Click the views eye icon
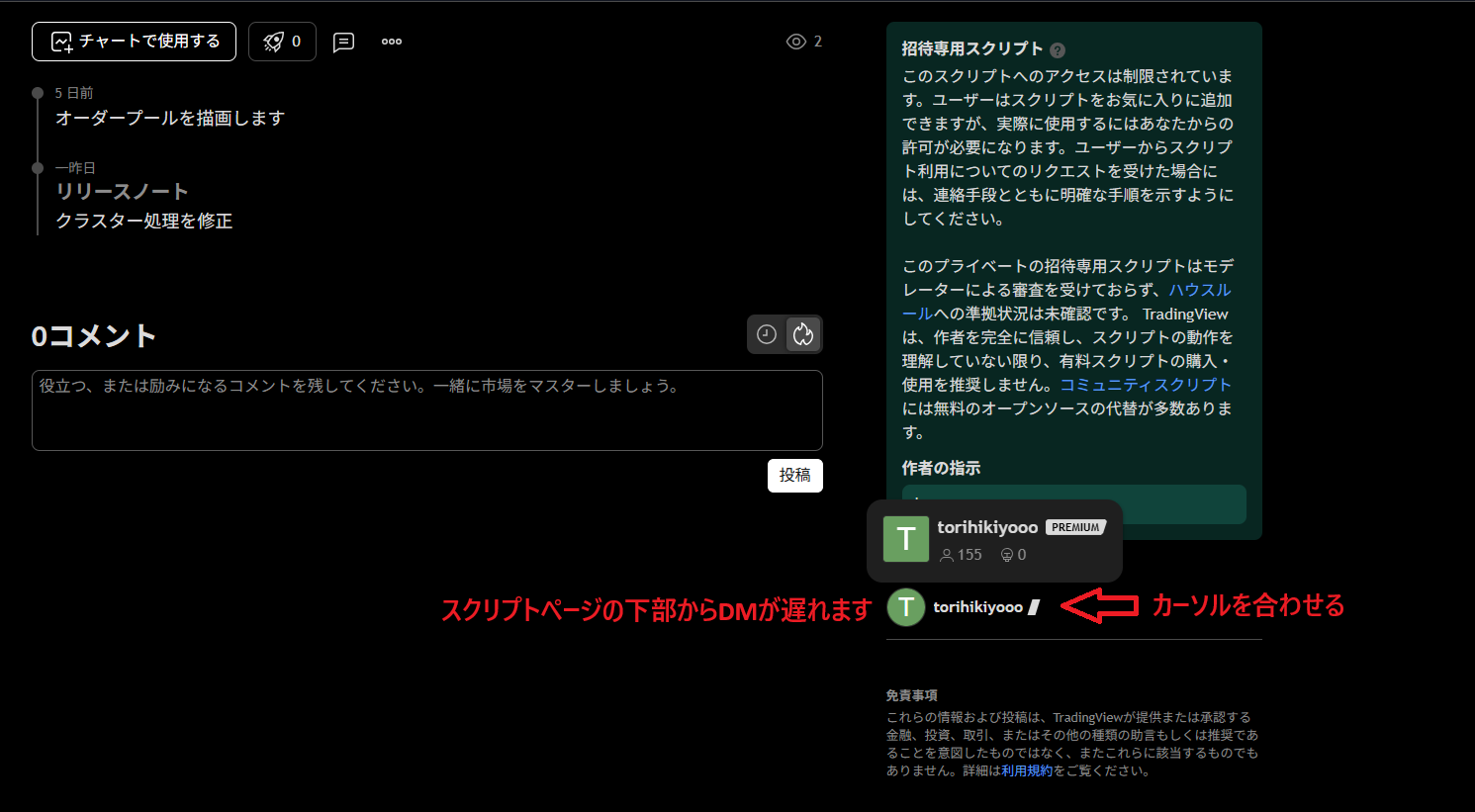Viewport: 1475px width, 812px height. (794, 41)
